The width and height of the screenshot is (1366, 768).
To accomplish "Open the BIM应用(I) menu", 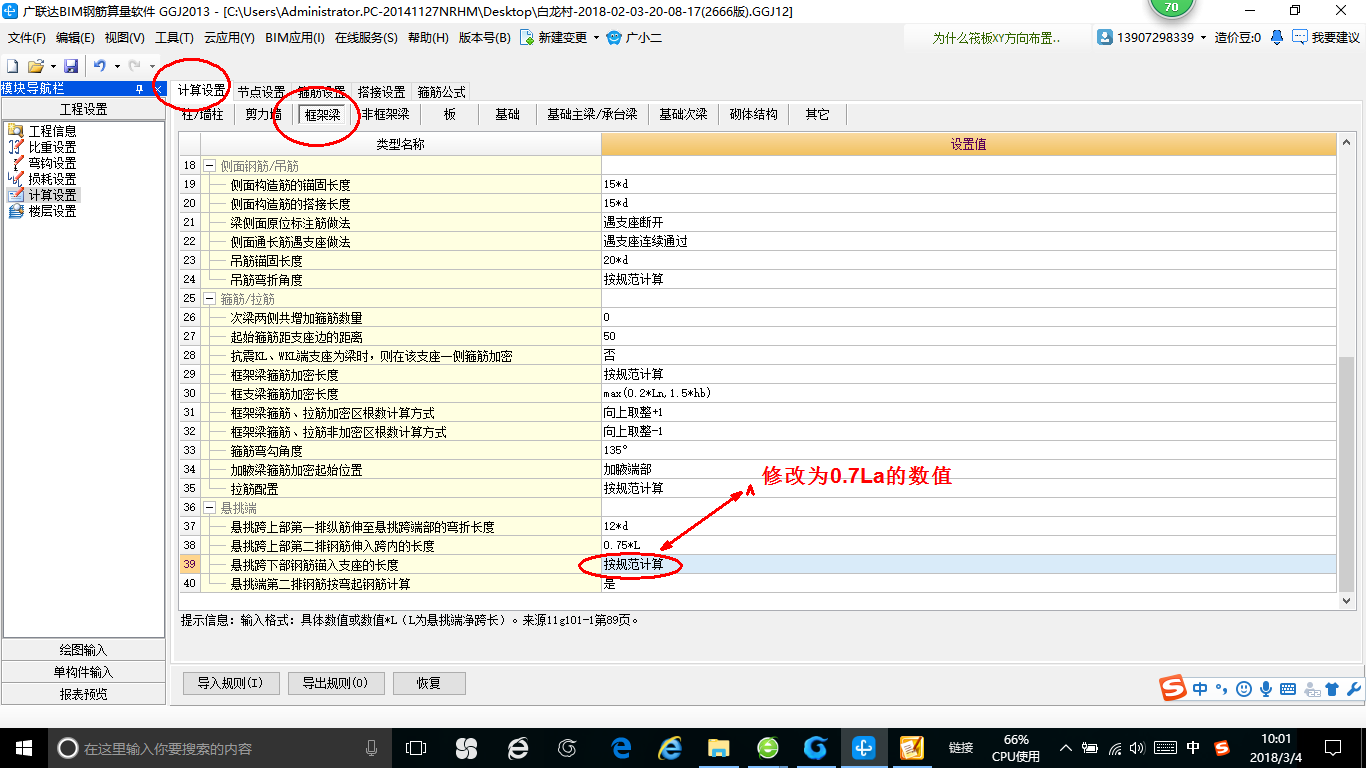I will (x=295, y=38).
